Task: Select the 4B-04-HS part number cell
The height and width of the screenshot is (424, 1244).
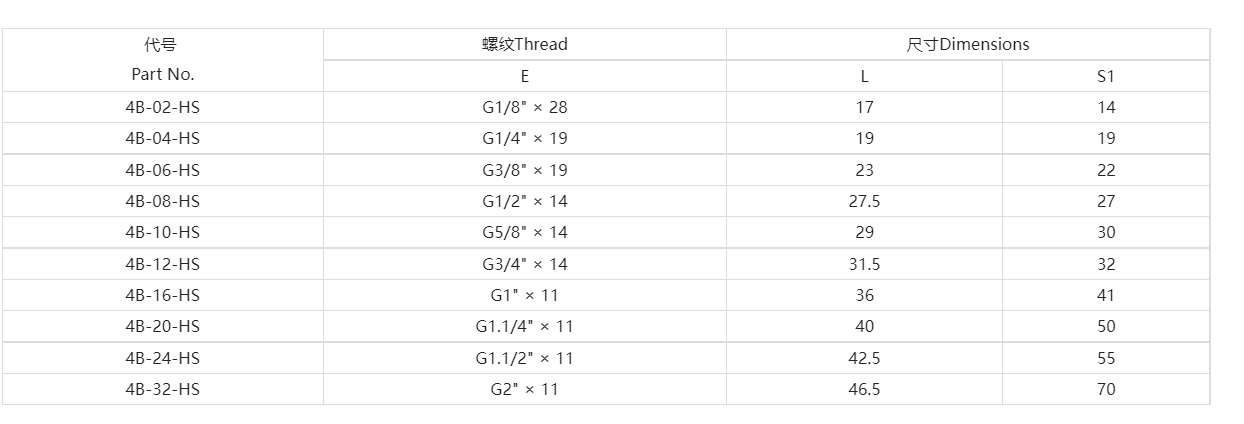Action: tap(163, 138)
